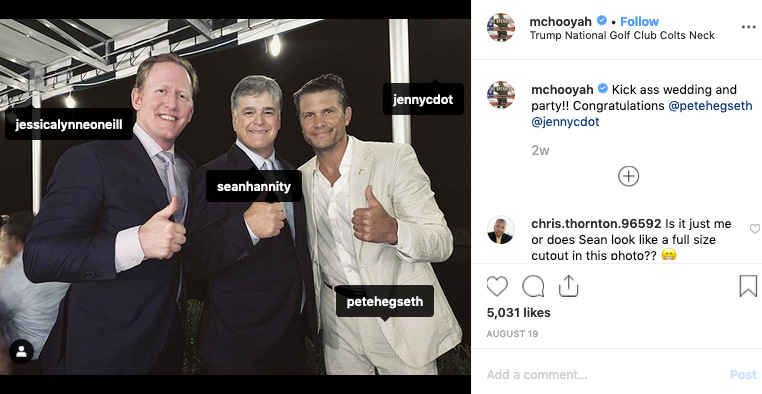Toggle tagged people icon on photo
Screen dimensions: 762x394
pos(21,352)
